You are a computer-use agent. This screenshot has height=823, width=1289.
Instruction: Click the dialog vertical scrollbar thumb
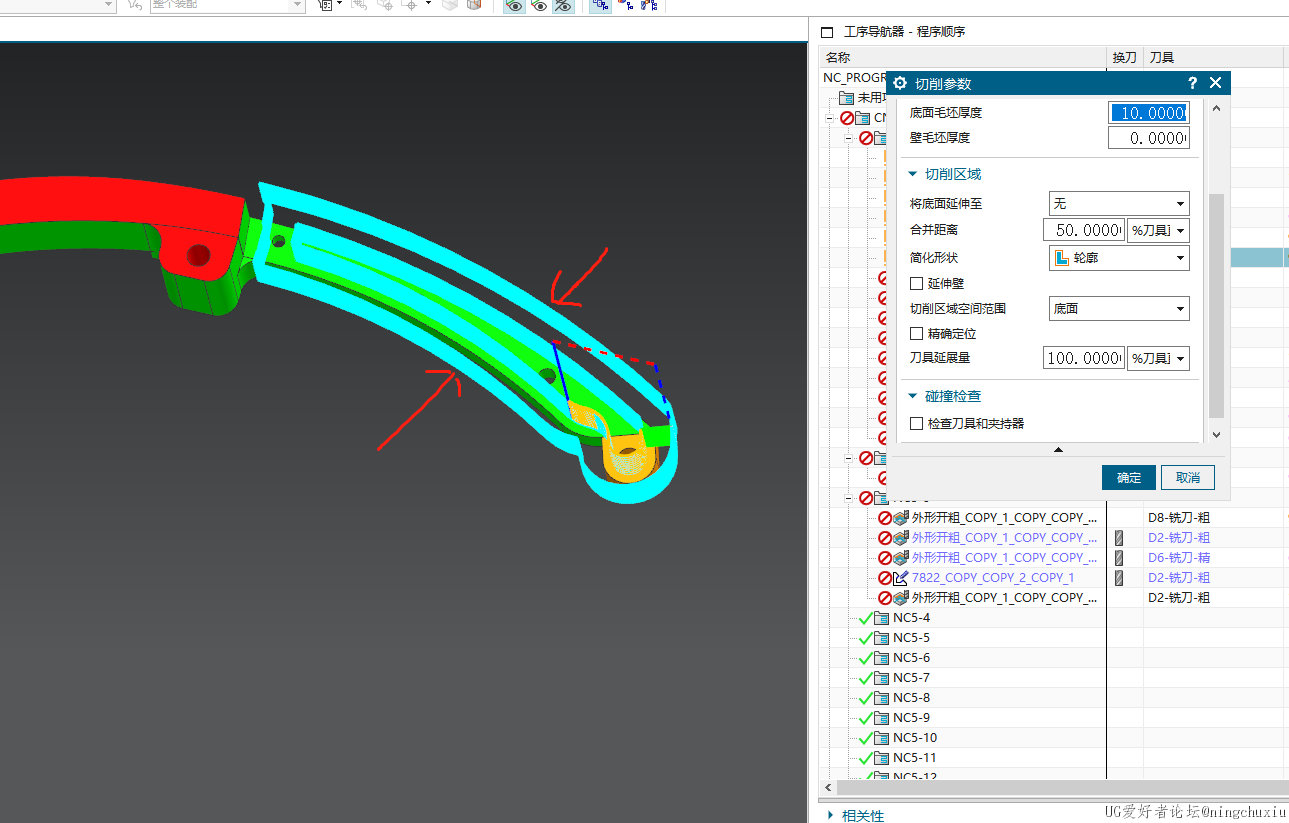click(x=1216, y=306)
